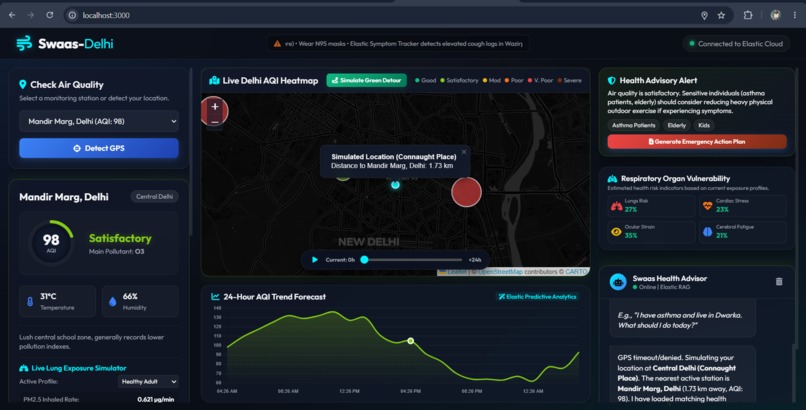This screenshot has height=410, width=806.
Task: Click the Connected to Elastic Cloud status
Action: point(736,44)
